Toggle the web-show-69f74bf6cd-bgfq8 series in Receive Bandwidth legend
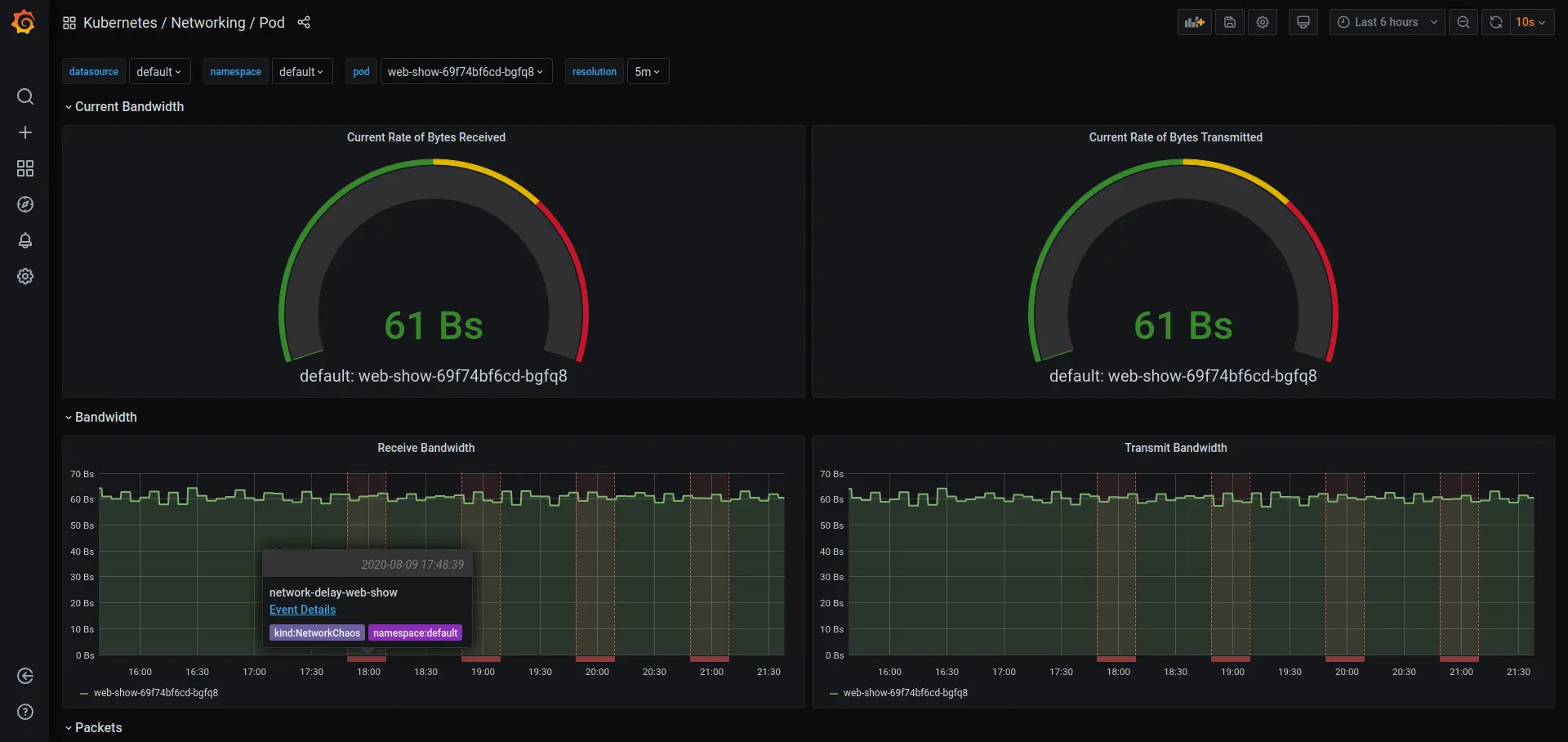1568x742 pixels. 156,692
